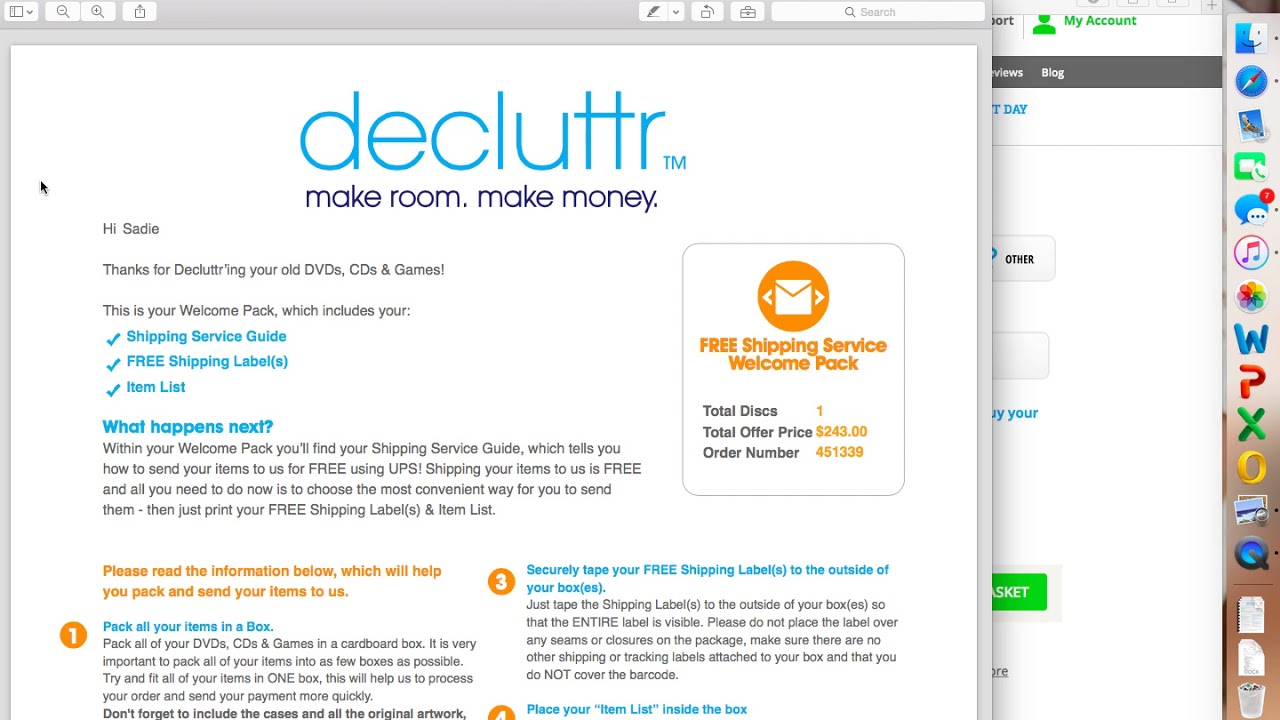Rotate the page with the rotate button

pos(707,12)
